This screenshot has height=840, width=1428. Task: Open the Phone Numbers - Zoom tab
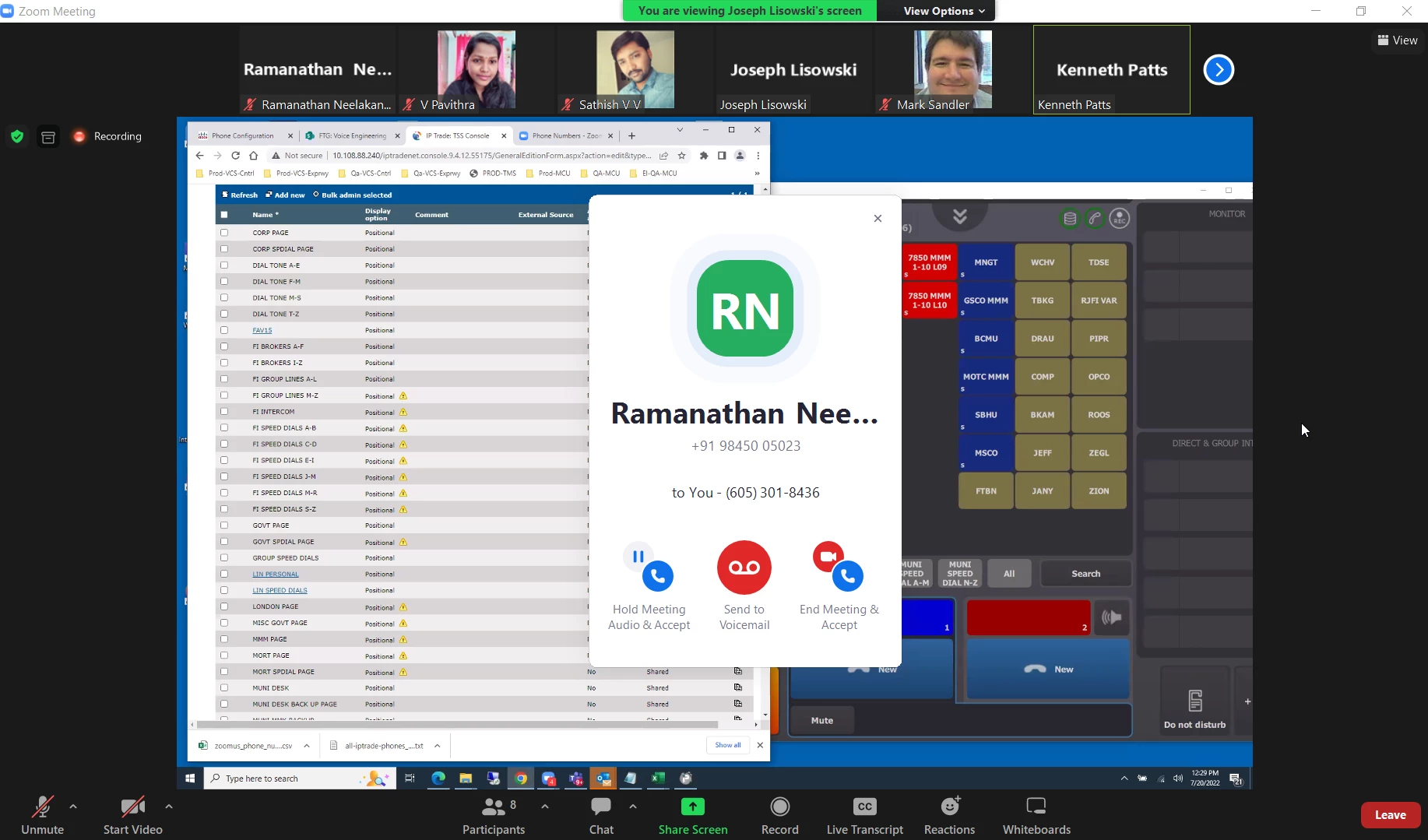[x=566, y=135]
